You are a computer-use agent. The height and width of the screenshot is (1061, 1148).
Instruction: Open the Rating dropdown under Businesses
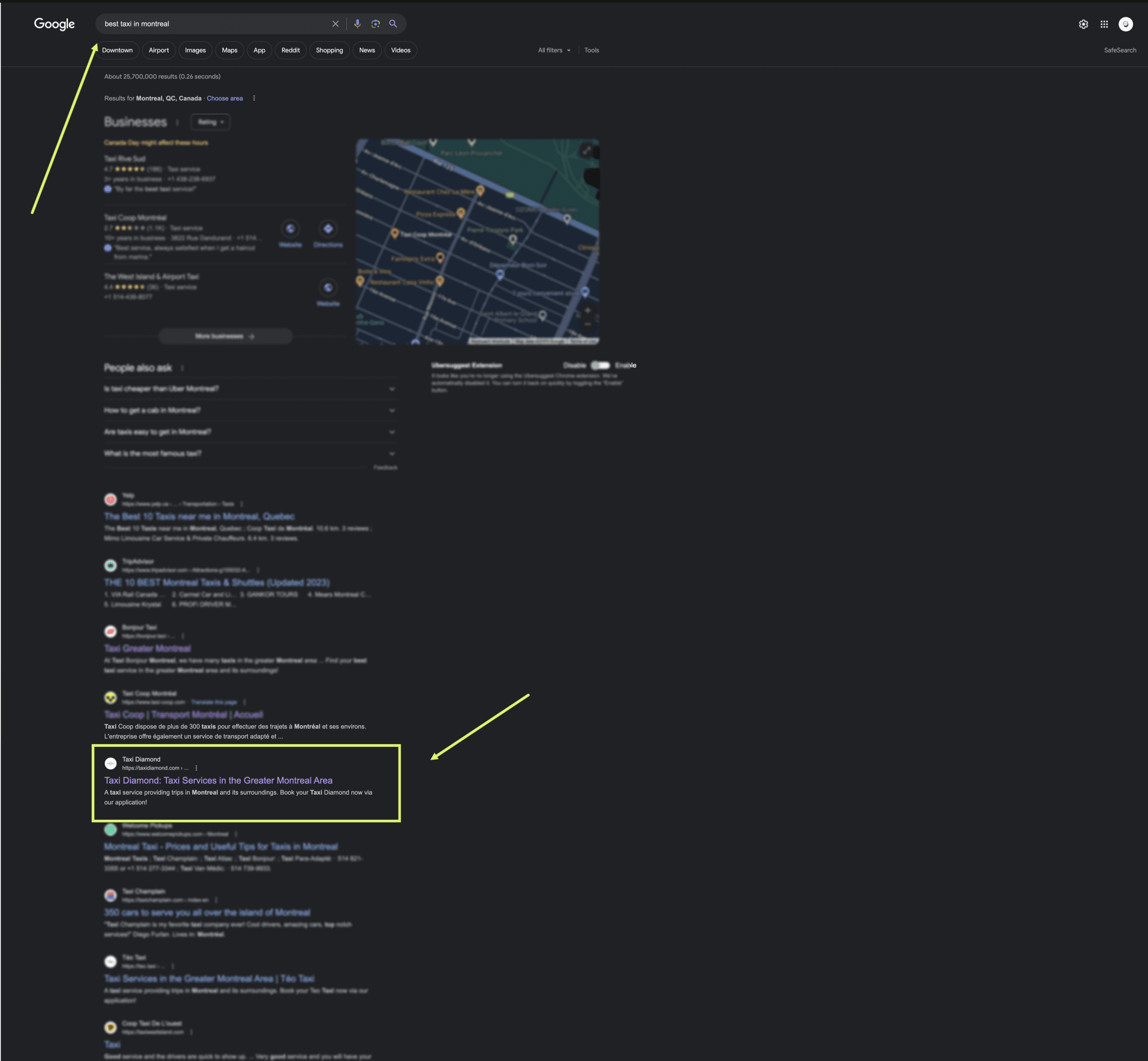point(210,122)
